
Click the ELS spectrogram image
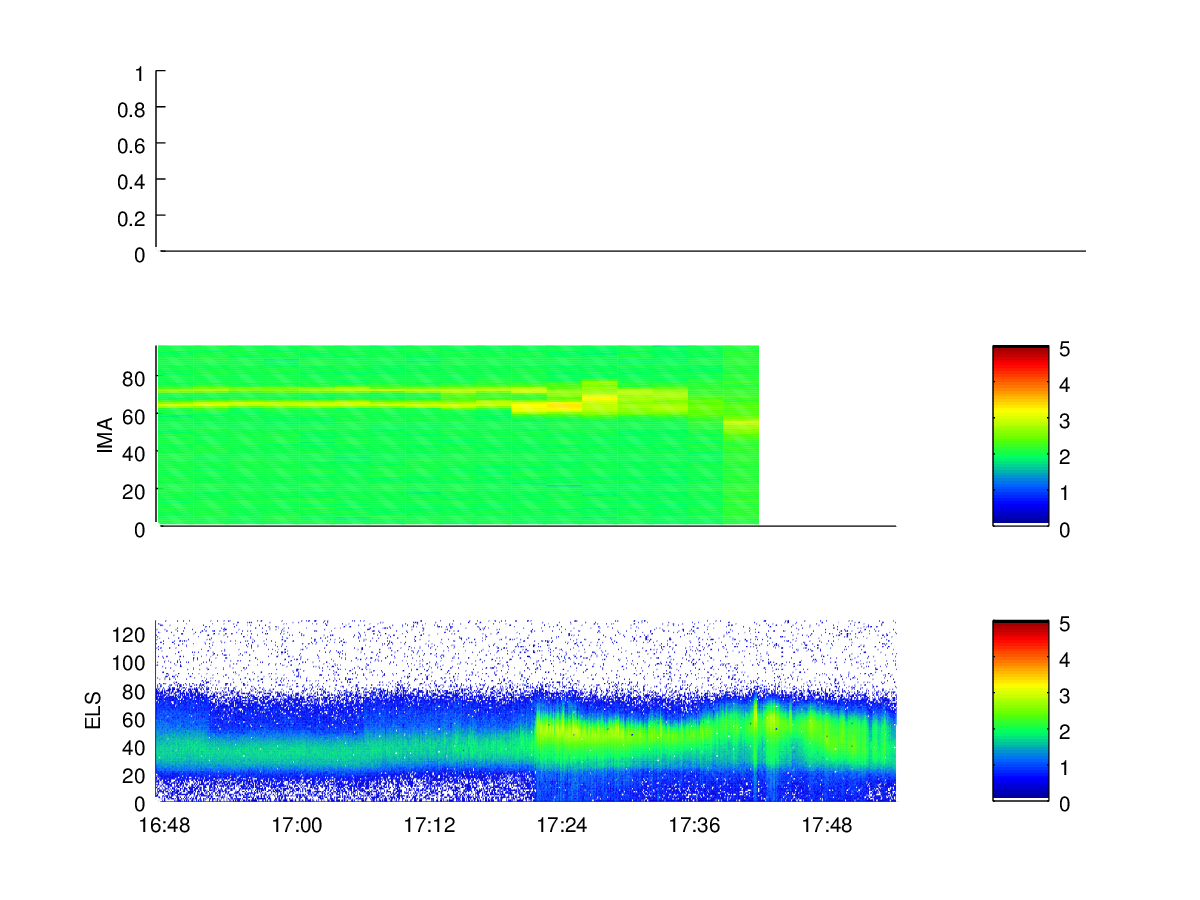[x=526, y=710]
